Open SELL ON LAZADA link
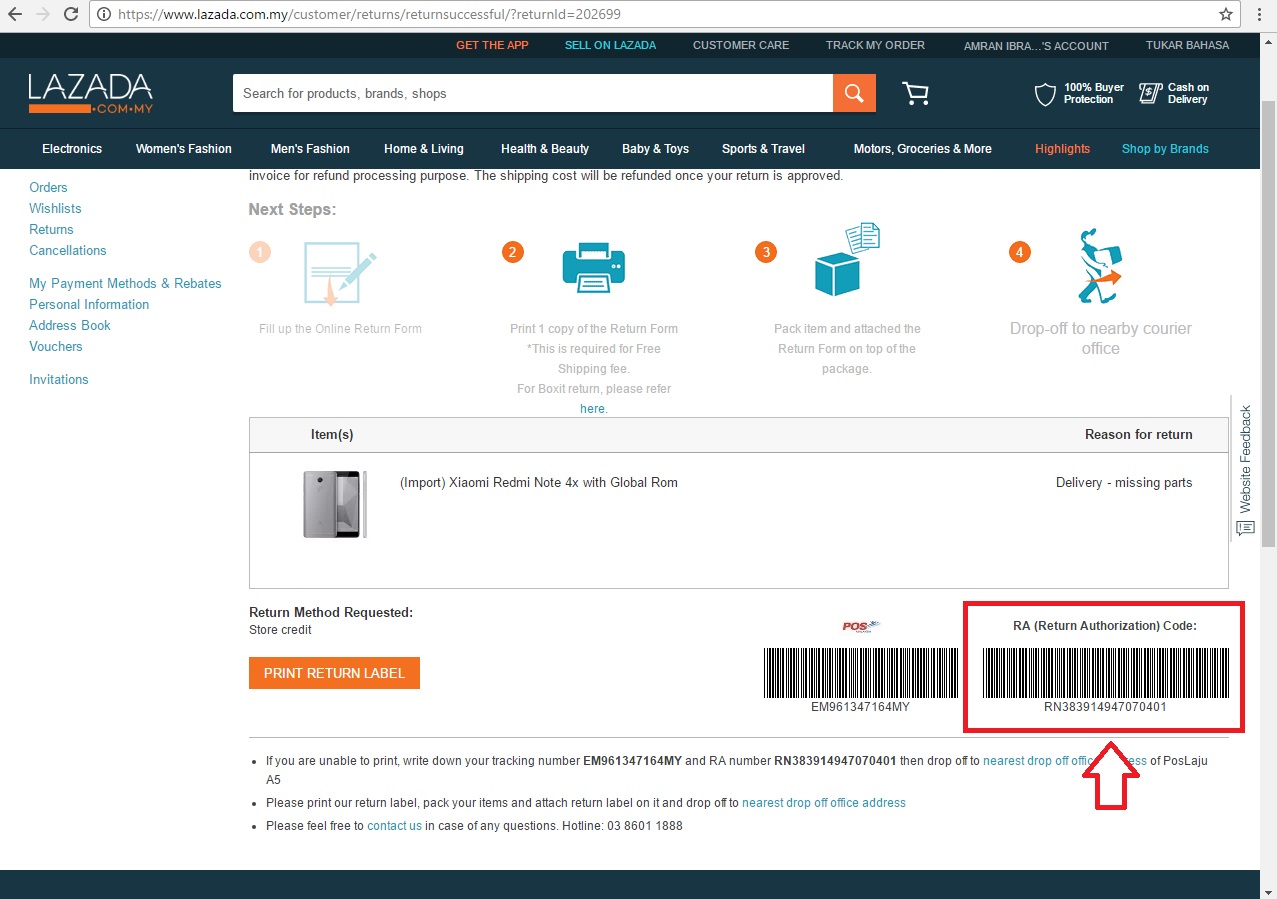 (x=610, y=45)
